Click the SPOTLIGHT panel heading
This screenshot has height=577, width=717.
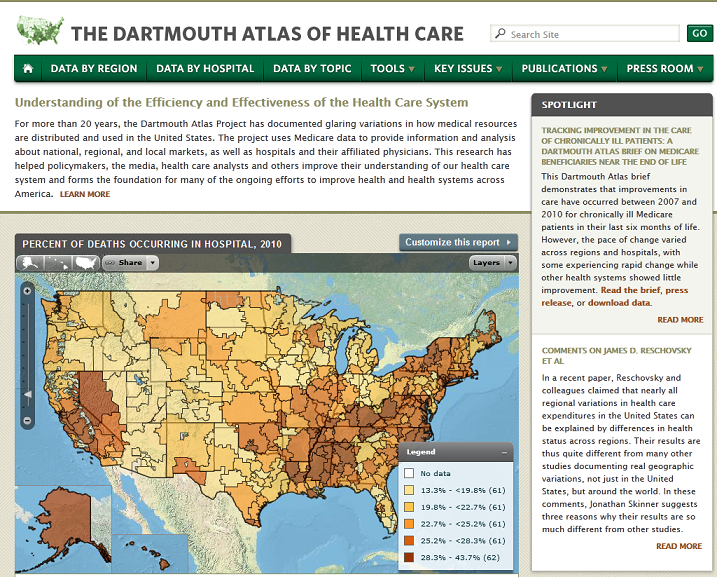click(x=569, y=105)
